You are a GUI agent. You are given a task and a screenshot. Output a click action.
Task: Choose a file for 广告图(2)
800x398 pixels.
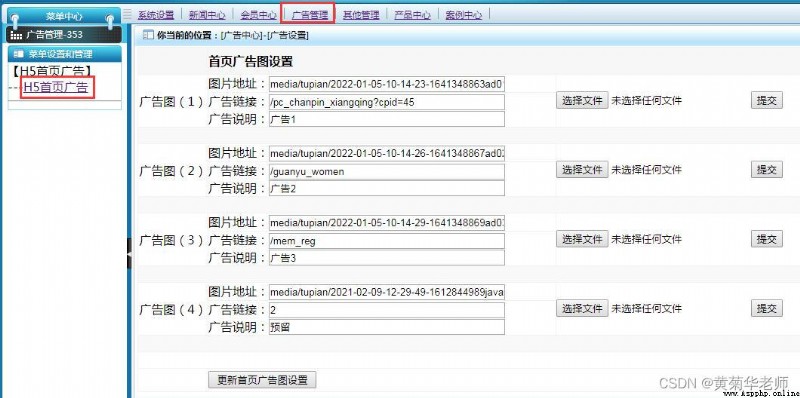tap(582, 169)
